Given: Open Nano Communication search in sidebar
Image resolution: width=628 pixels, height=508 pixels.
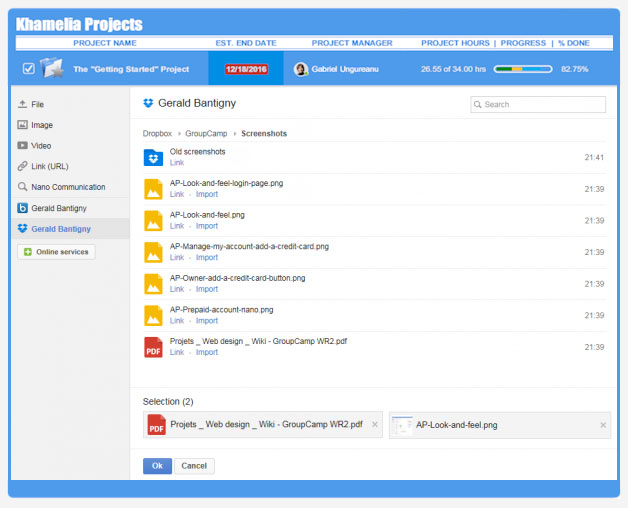Looking at the screenshot, I should (x=70, y=187).
